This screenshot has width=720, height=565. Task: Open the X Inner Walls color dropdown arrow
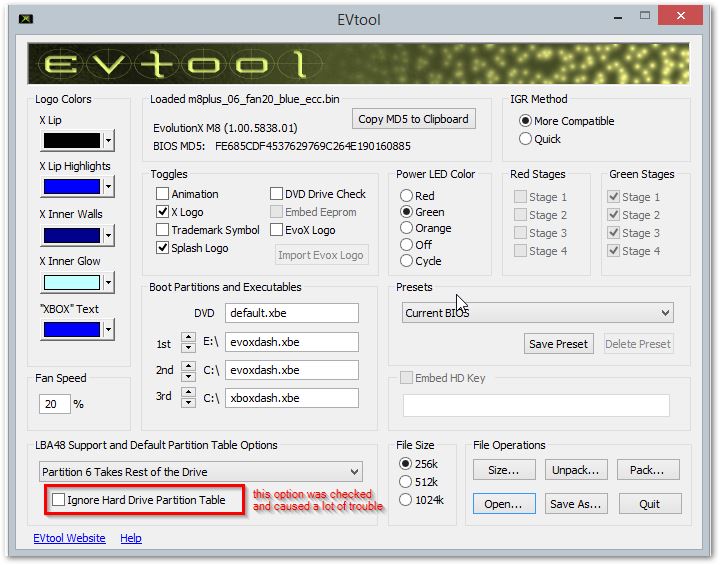[x=108, y=235]
